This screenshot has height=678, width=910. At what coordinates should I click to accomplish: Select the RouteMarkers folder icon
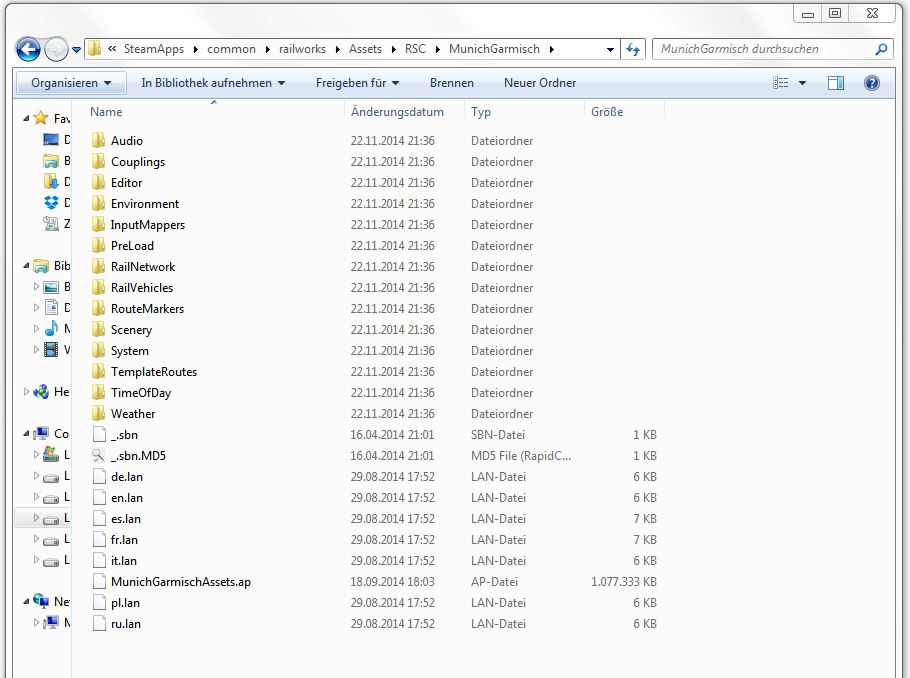coord(99,308)
